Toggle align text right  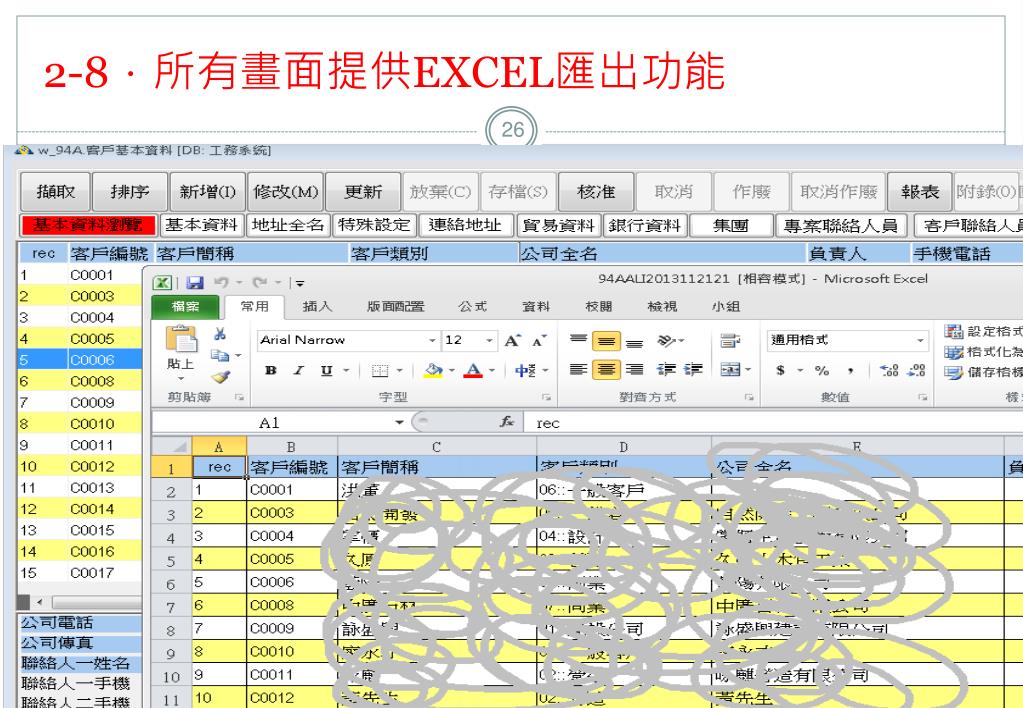coord(634,369)
